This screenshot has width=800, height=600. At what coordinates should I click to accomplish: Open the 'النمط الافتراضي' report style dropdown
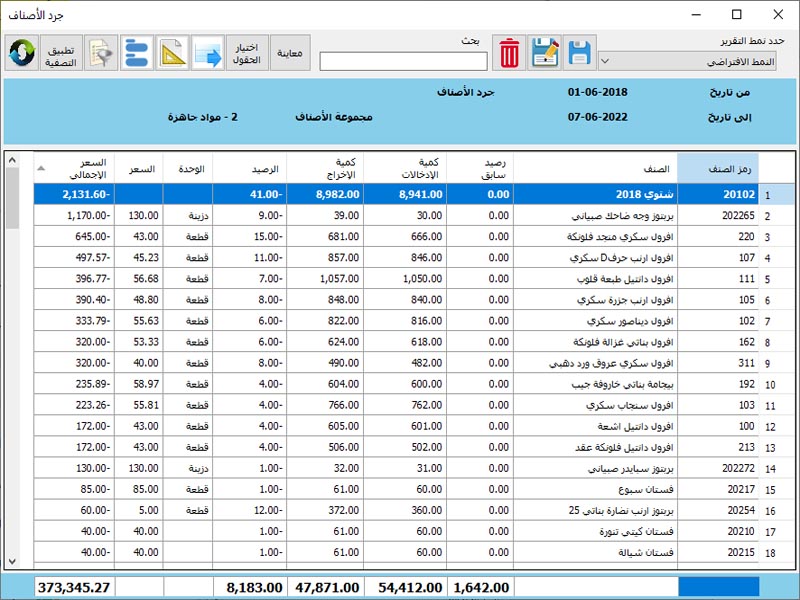687,61
